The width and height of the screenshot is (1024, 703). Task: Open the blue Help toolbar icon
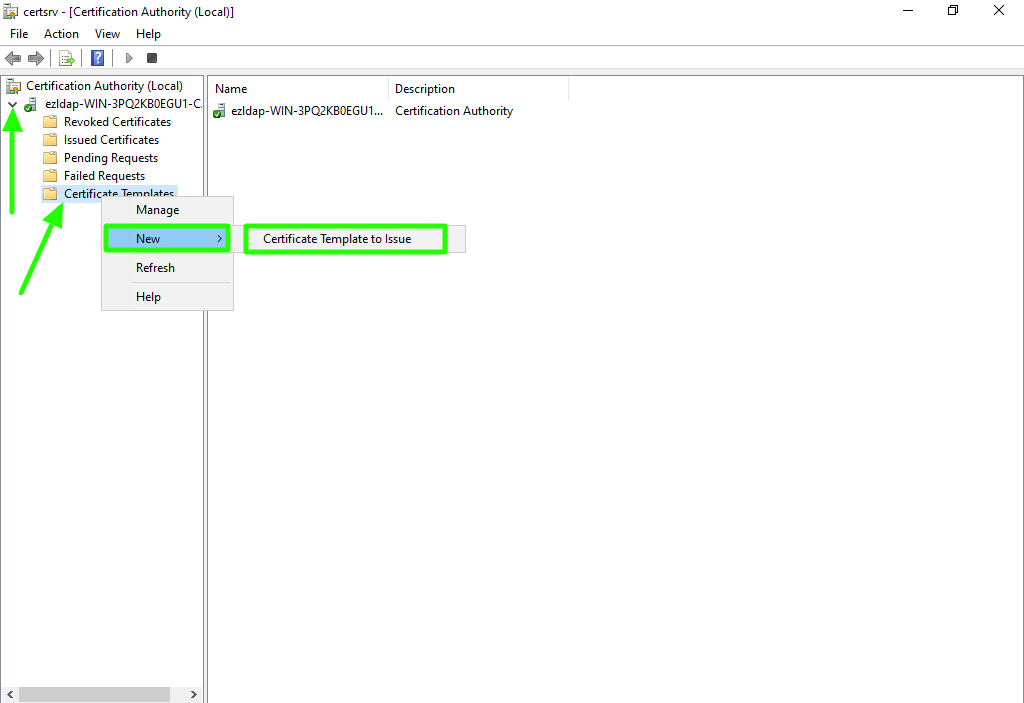pyautogui.click(x=97, y=58)
